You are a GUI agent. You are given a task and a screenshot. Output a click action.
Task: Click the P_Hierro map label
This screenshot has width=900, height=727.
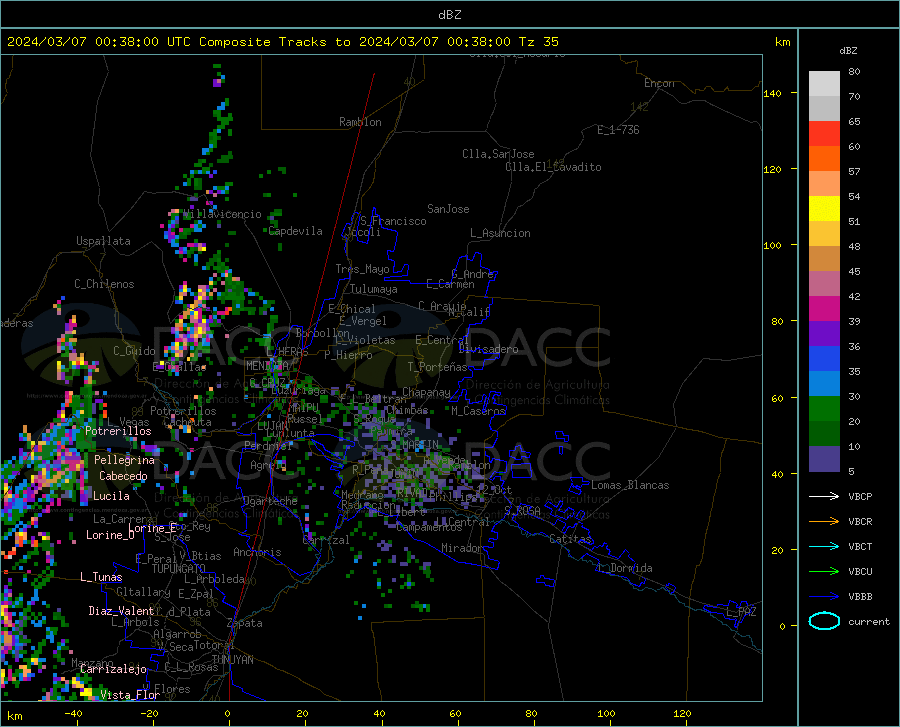click(x=348, y=355)
